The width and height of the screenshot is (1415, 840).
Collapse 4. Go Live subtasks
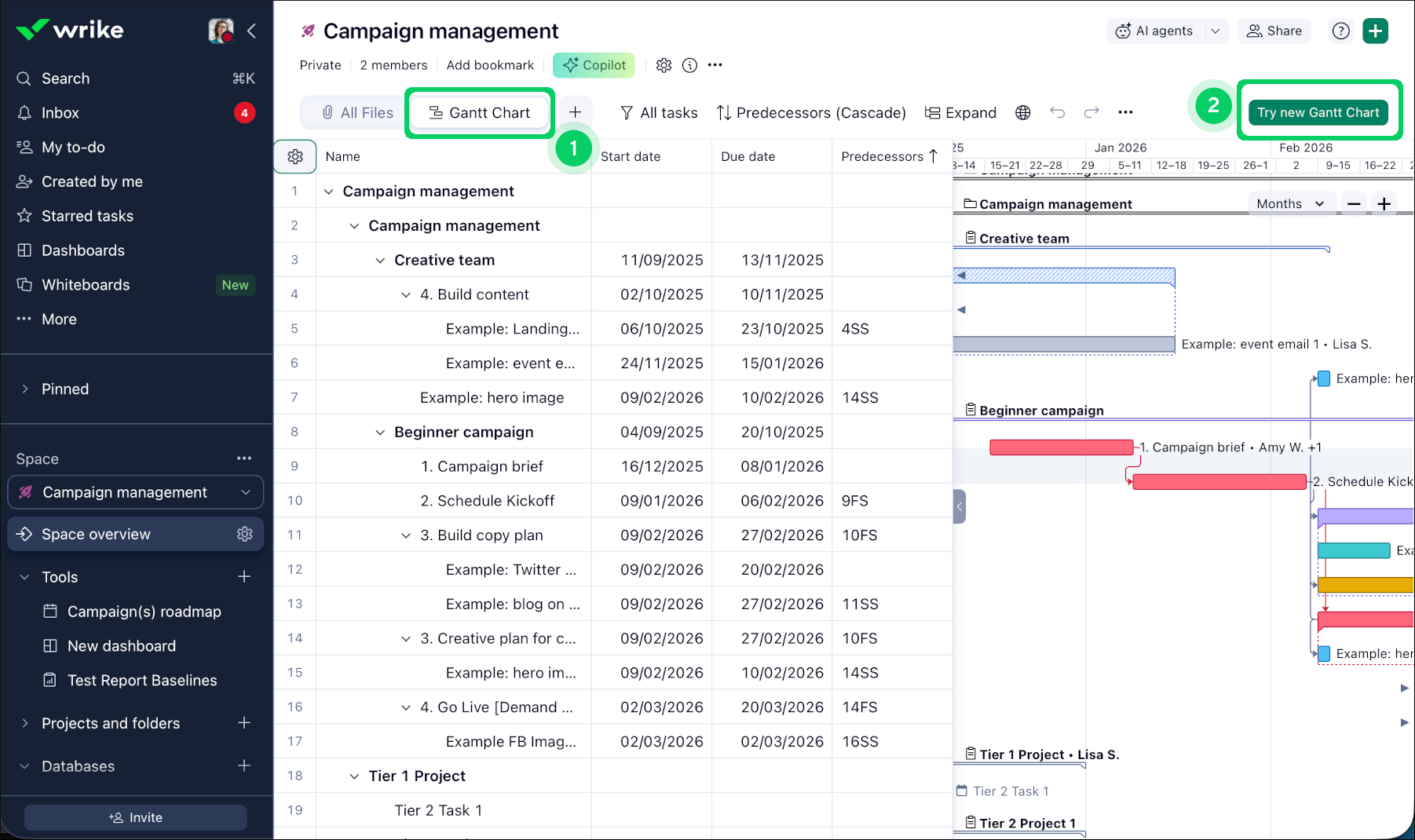[406, 707]
